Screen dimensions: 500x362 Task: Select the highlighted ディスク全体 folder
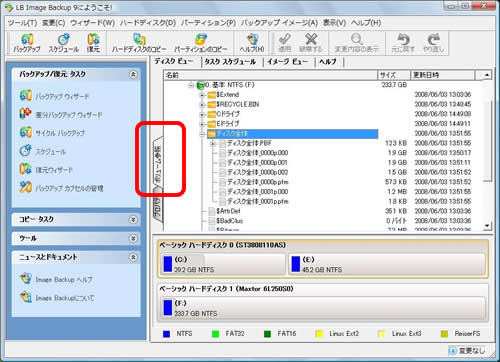pos(292,134)
